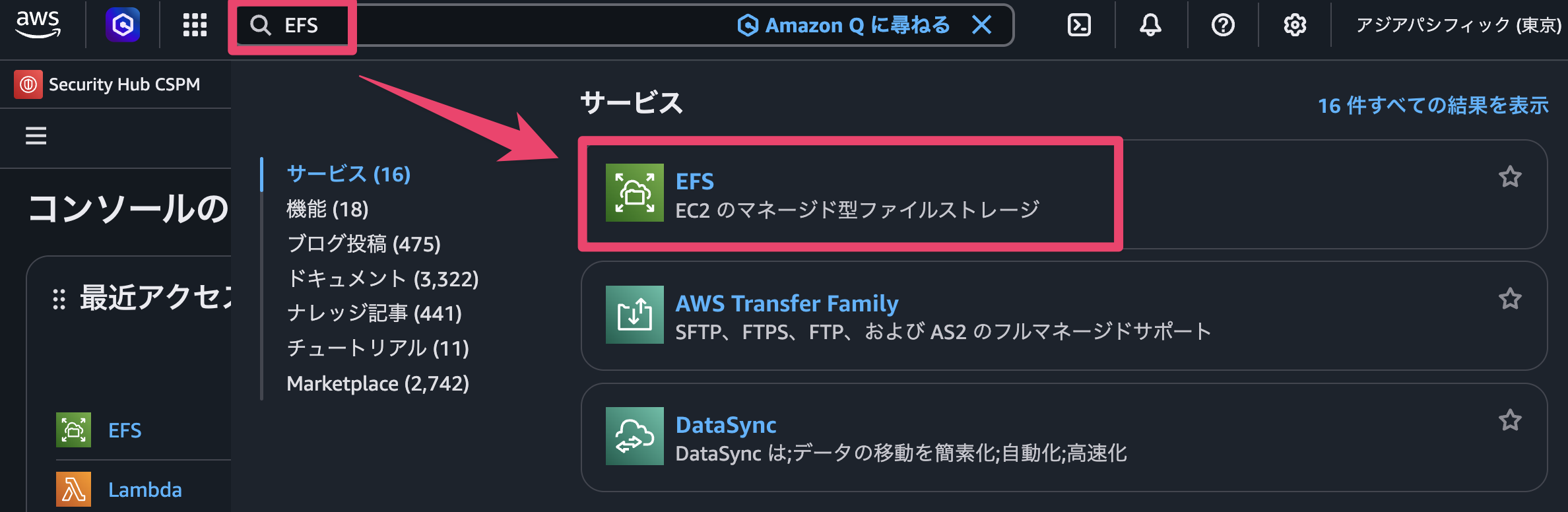Open the Amazon Q icon in header

coord(123,25)
